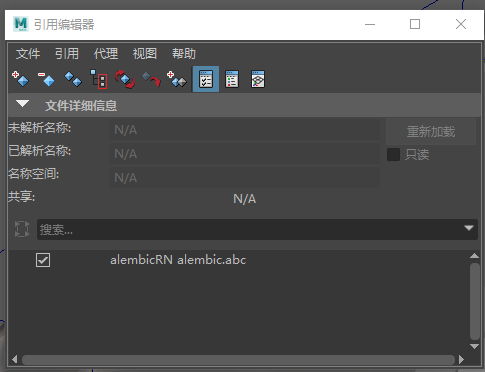The height and width of the screenshot is (372, 485).
Task: Uncheck the alembicRN reference checkbox
Action: pos(43,260)
